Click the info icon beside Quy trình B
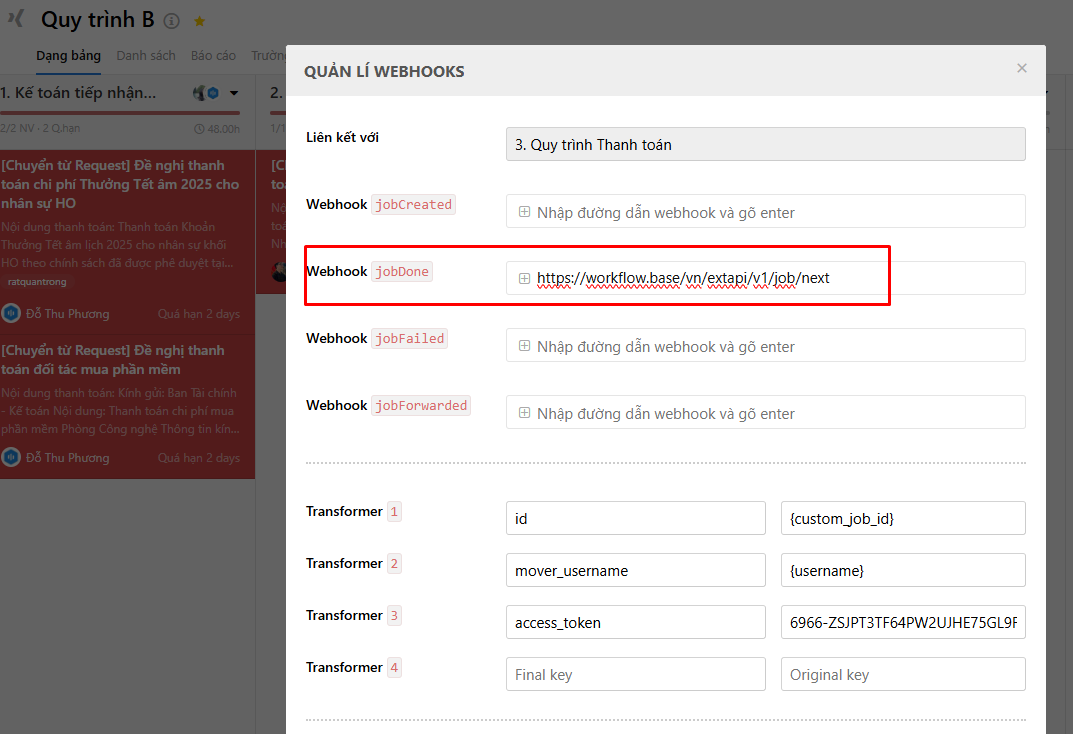This screenshot has width=1073, height=734. (172, 21)
